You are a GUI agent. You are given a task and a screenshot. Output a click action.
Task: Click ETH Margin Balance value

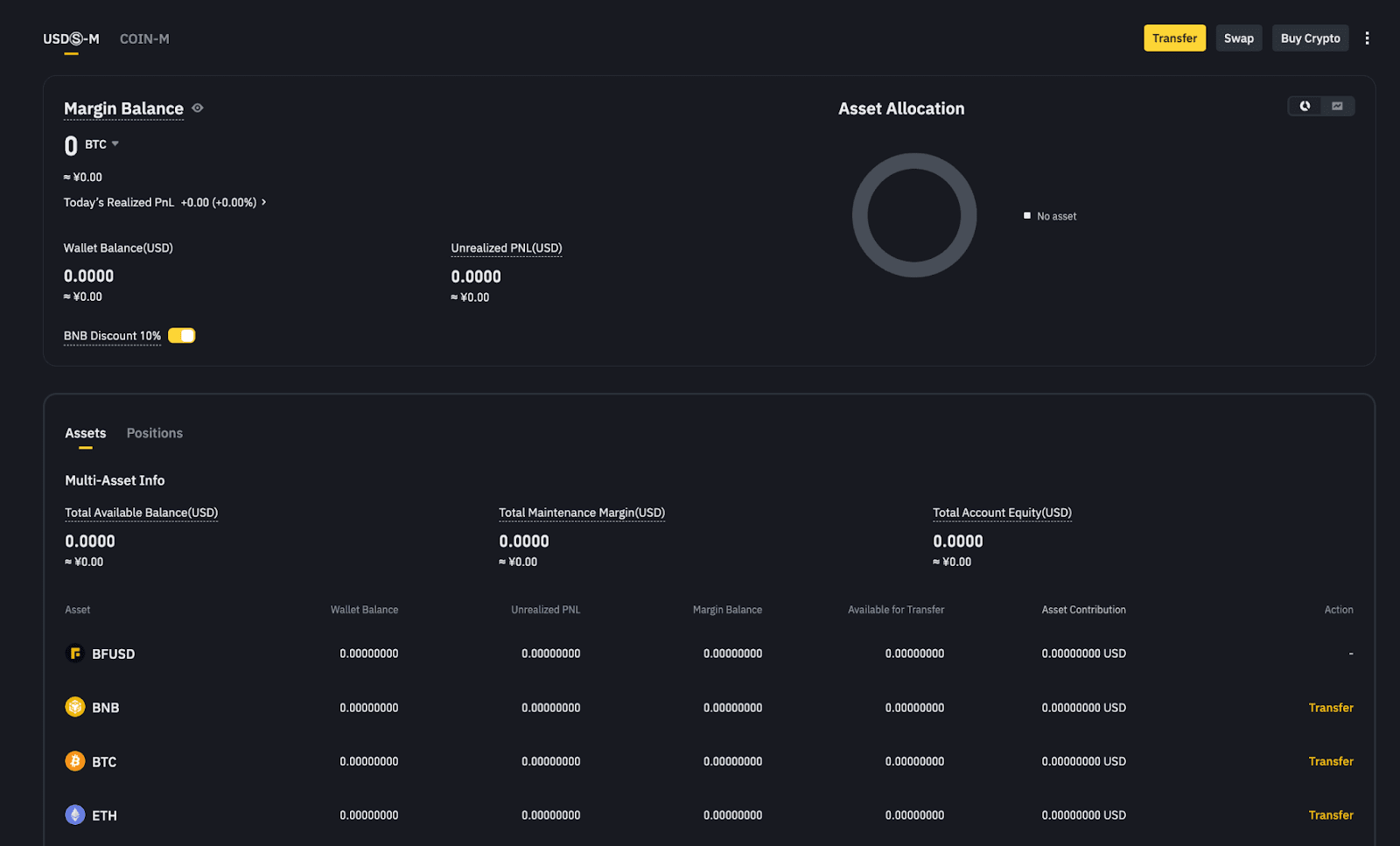[732, 815]
